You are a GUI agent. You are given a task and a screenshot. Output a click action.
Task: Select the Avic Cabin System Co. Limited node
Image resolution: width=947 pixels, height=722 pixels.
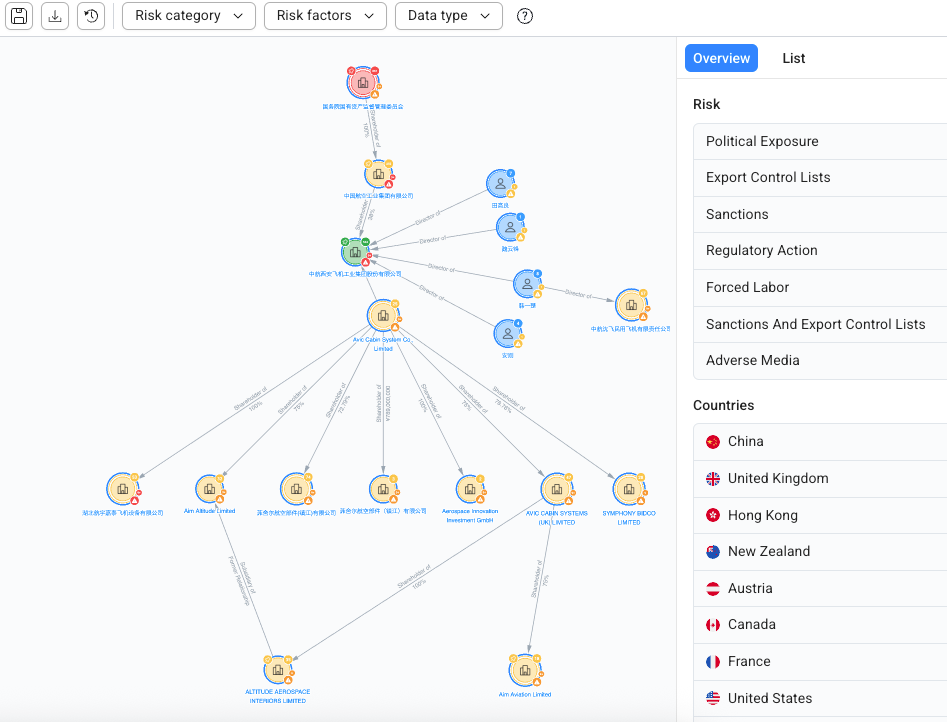pos(383,315)
